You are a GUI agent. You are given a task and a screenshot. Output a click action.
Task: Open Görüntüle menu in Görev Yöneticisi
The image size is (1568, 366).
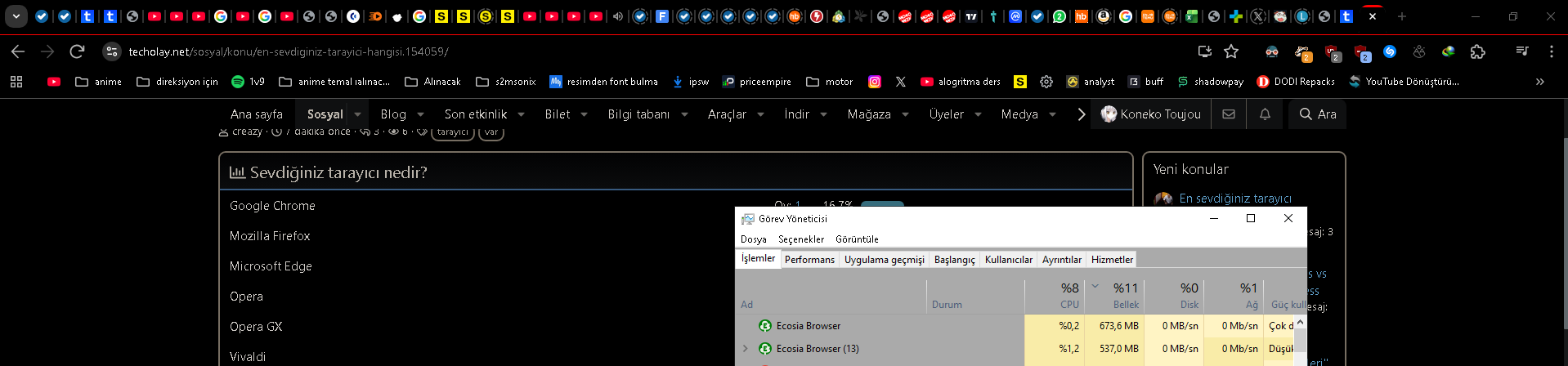tap(857, 239)
